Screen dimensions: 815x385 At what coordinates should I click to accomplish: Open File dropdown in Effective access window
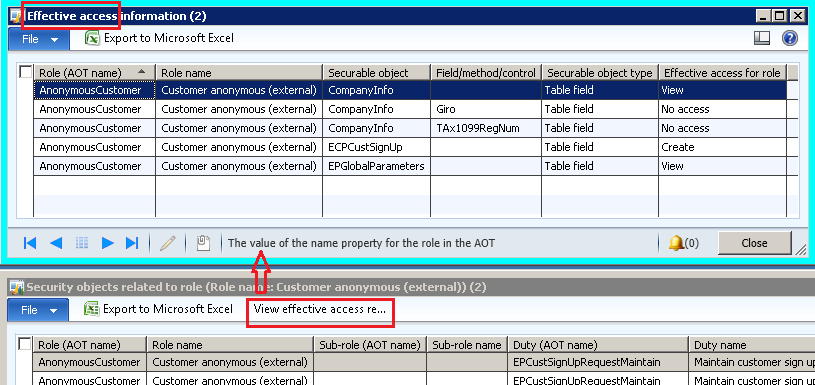point(39,39)
